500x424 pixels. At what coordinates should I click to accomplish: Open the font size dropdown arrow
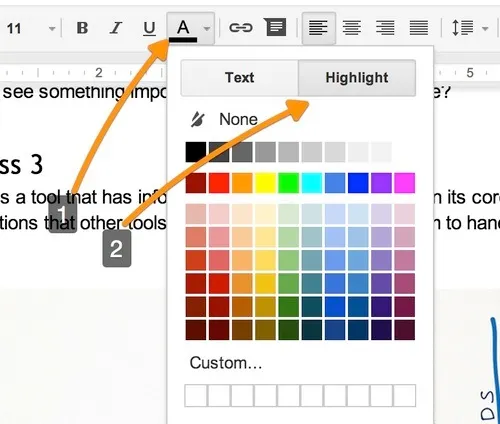[x=52, y=29]
